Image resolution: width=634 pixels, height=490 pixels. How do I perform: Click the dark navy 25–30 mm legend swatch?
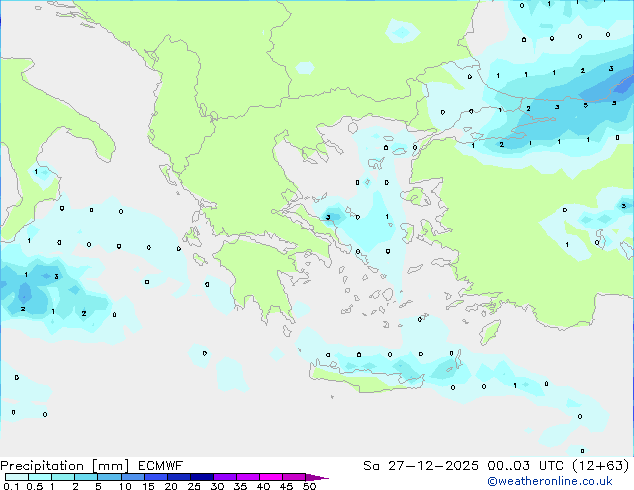pyautogui.click(x=202, y=477)
